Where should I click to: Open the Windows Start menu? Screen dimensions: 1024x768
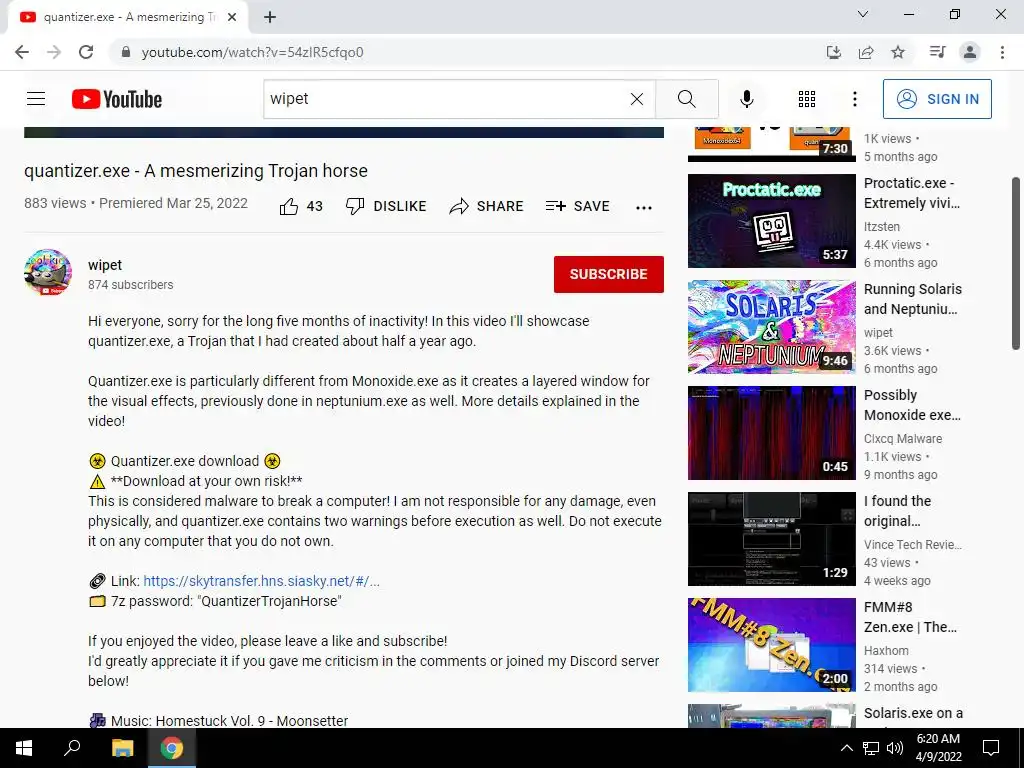(24, 748)
